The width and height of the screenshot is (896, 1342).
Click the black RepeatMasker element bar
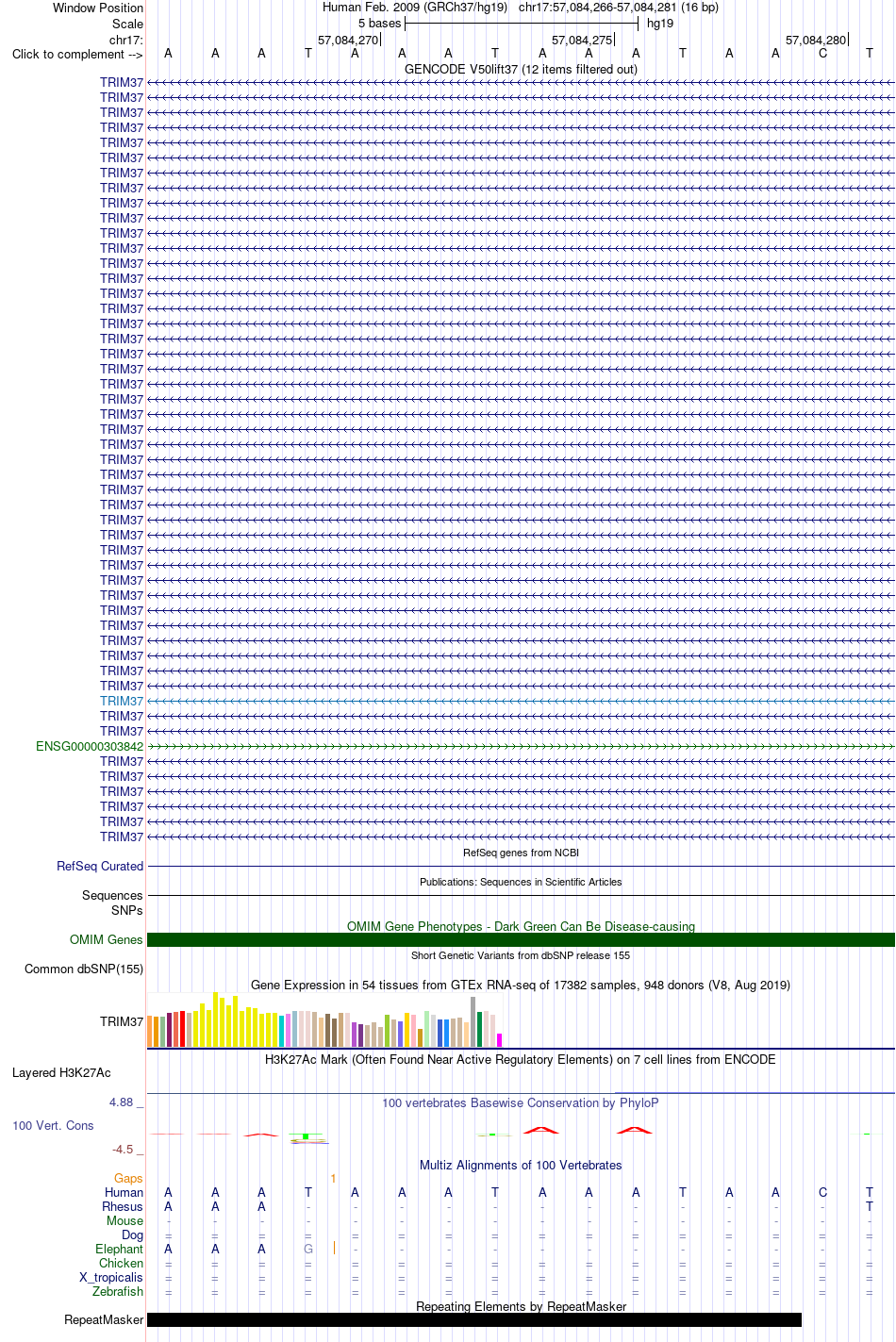(474, 1319)
